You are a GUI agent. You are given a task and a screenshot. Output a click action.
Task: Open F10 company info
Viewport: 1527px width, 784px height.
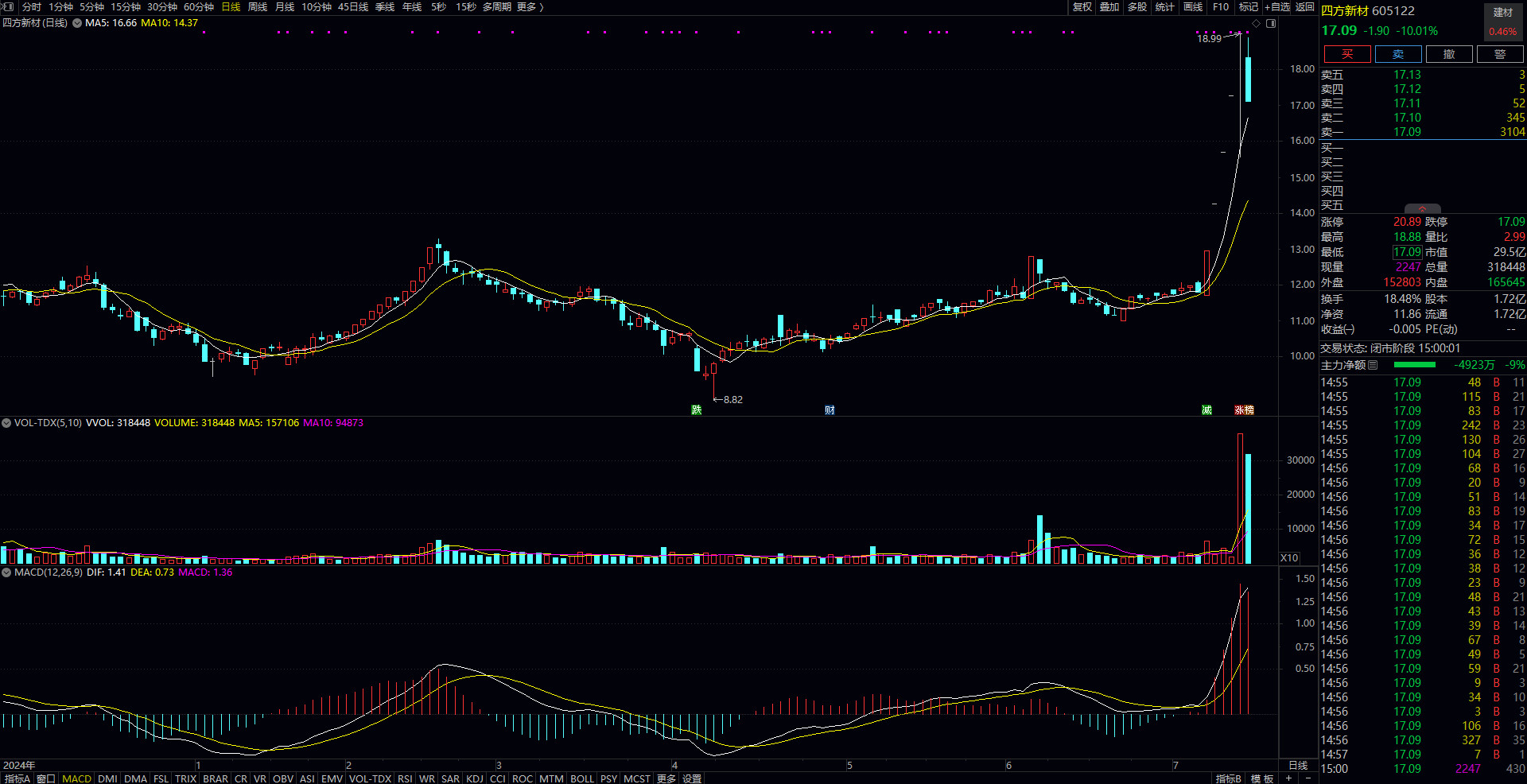coord(1221,7)
